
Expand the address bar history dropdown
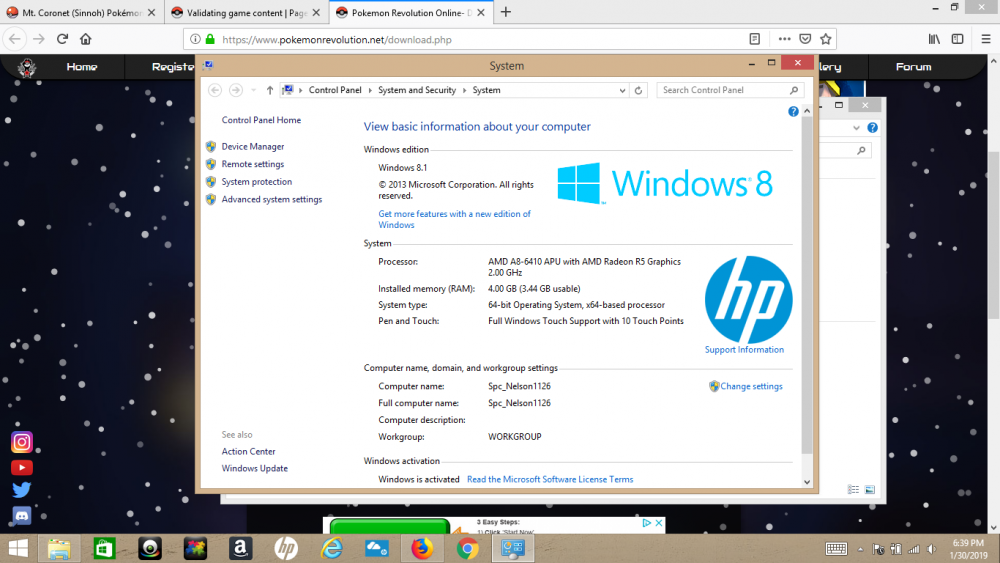[x=624, y=90]
